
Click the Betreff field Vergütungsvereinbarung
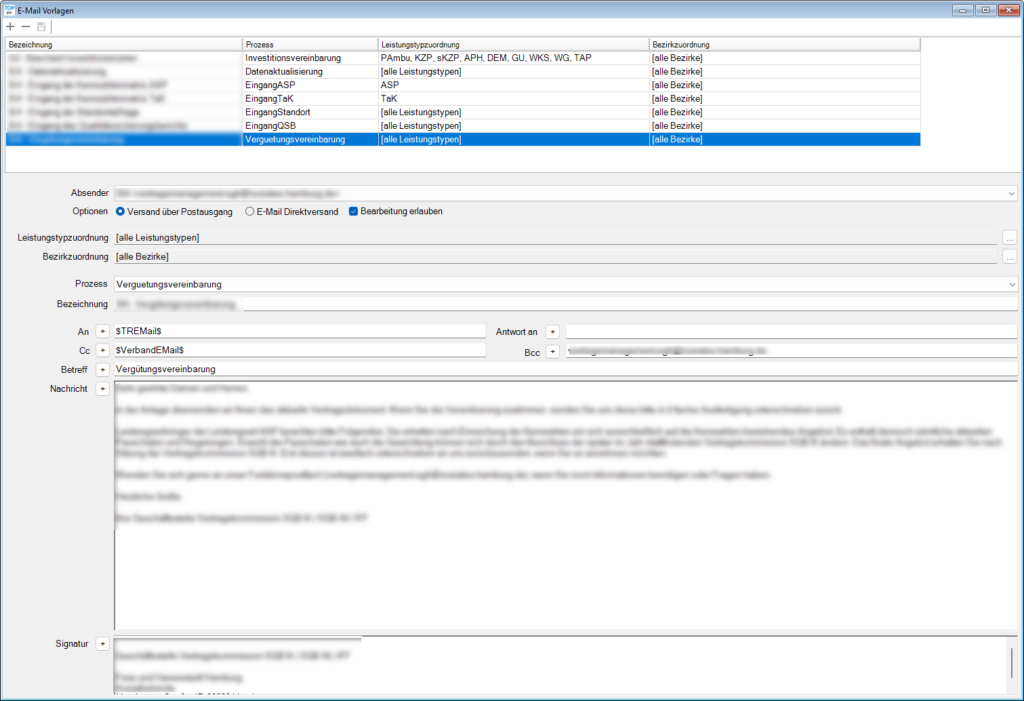pos(566,369)
